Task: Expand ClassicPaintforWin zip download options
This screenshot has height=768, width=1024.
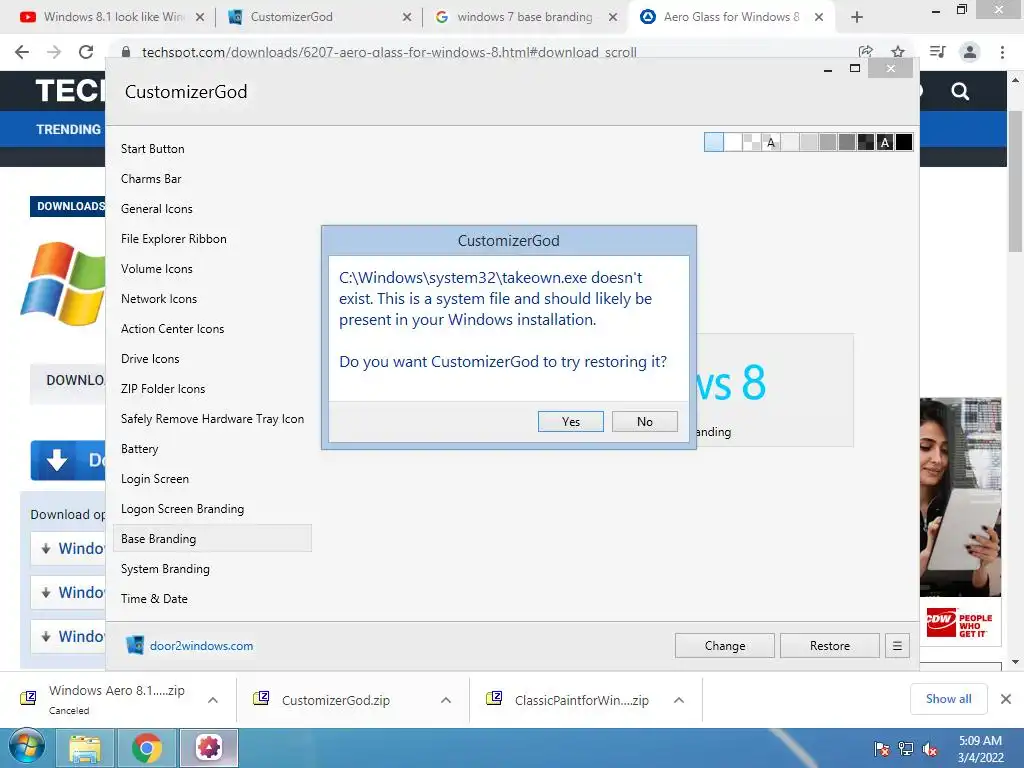Action: 679,700
